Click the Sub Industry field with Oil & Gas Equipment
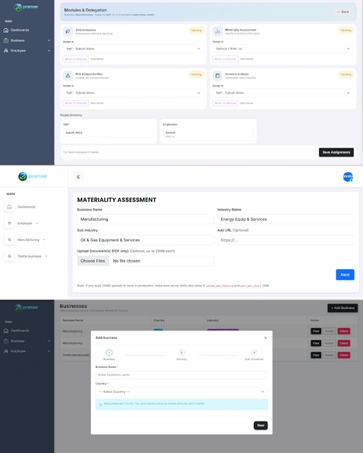 pos(145,240)
